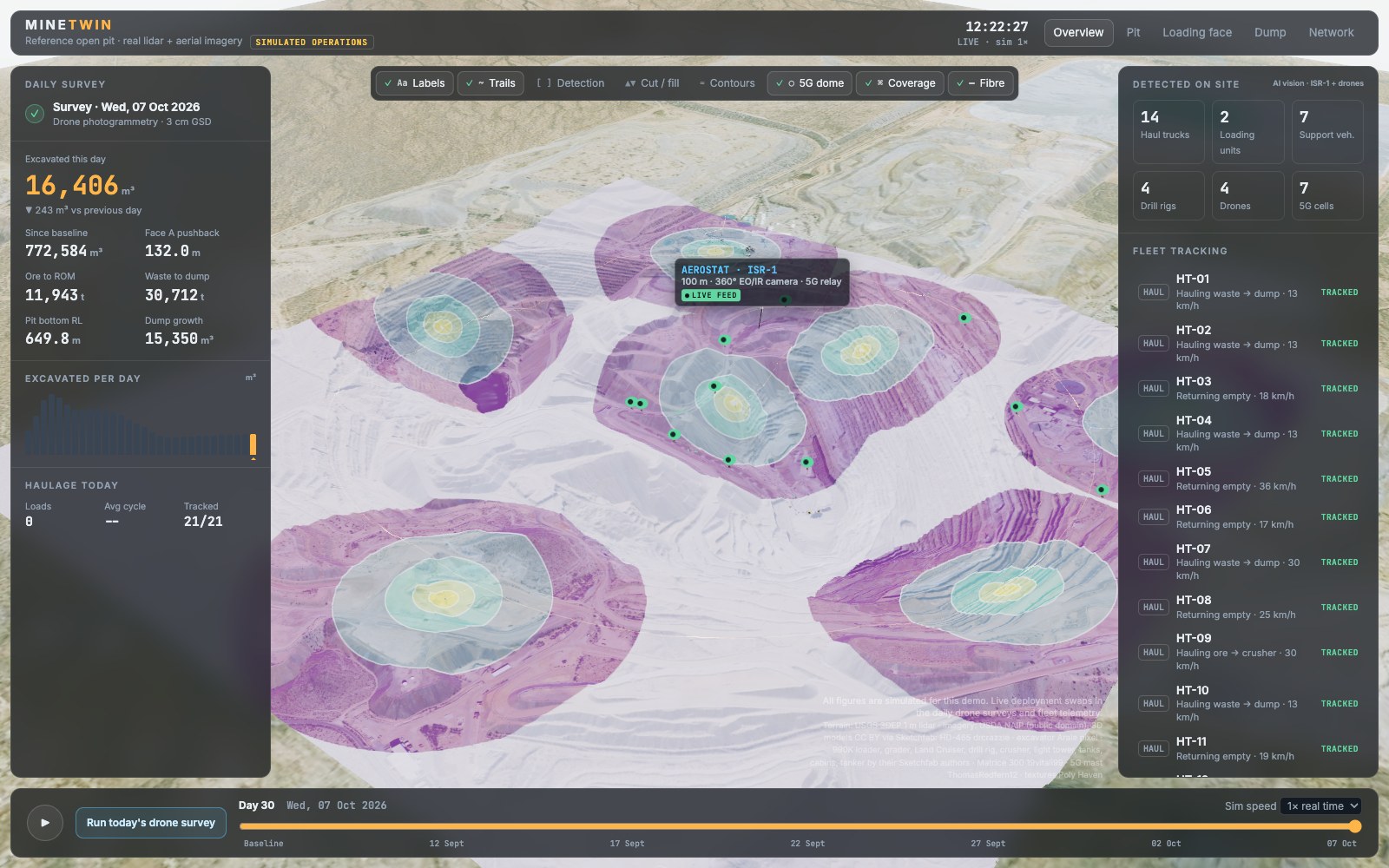Toggle the Labels layer off
Image resolution: width=1389 pixels, height=868 pixels.
point(415,83)
